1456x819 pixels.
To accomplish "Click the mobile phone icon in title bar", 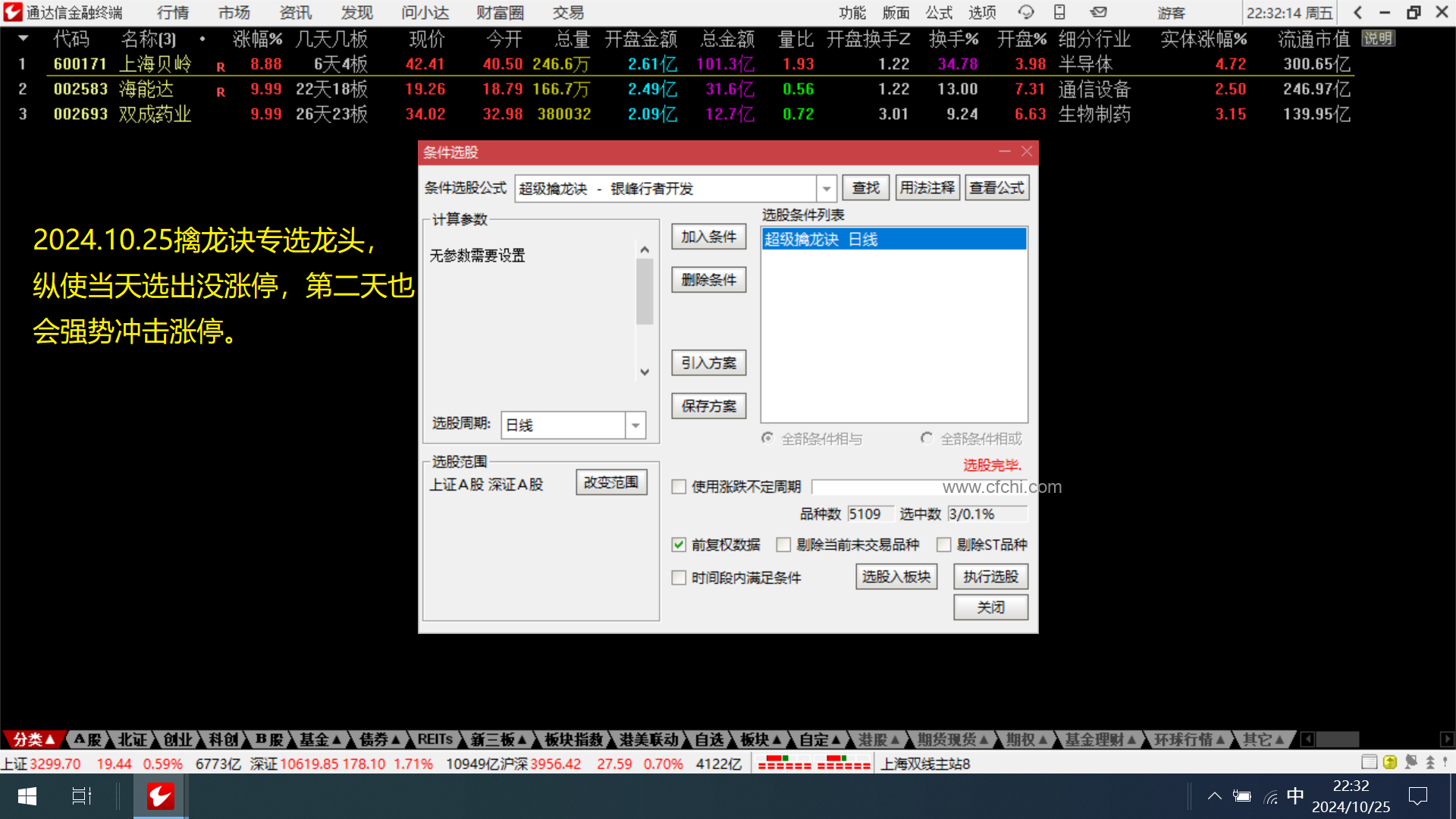I will [1059, 12].
